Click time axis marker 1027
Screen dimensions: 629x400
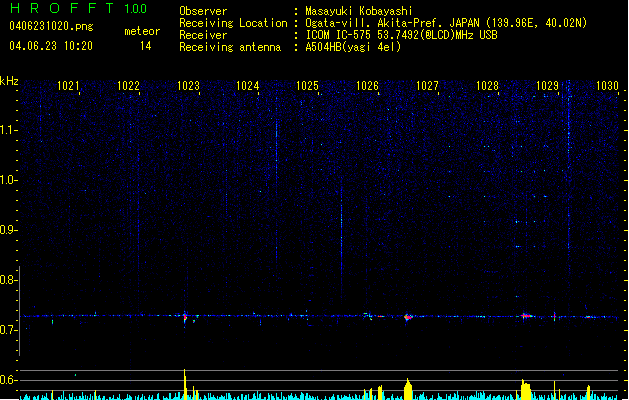(427, 86)
